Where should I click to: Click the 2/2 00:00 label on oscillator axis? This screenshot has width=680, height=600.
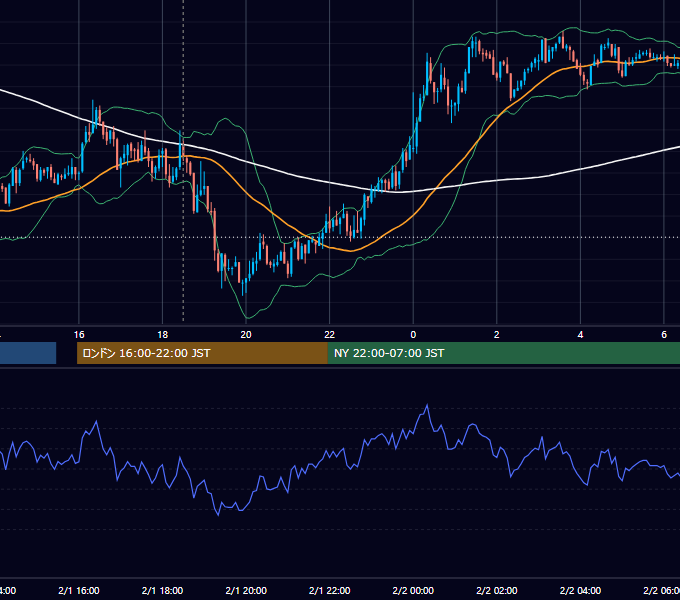[413, 590]
